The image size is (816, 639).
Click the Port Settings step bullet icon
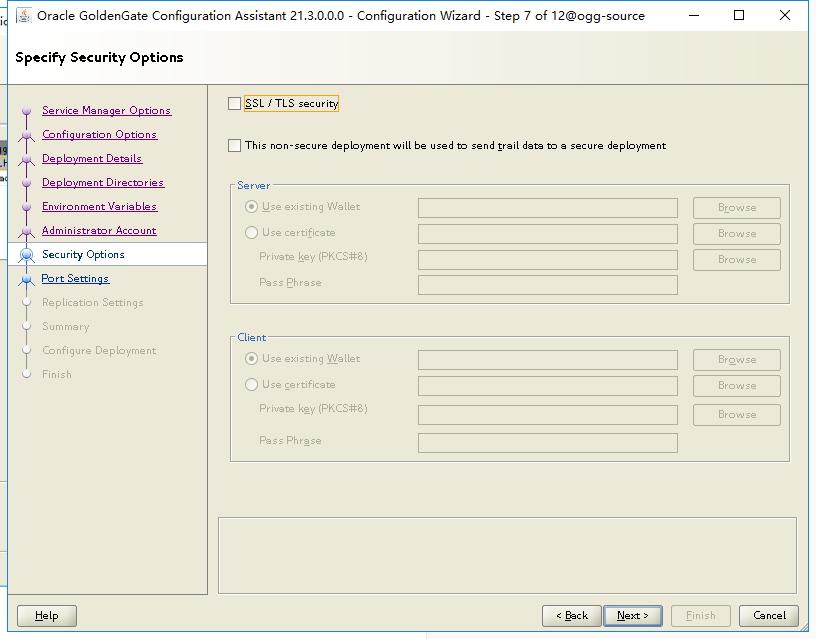coord(27,279)
